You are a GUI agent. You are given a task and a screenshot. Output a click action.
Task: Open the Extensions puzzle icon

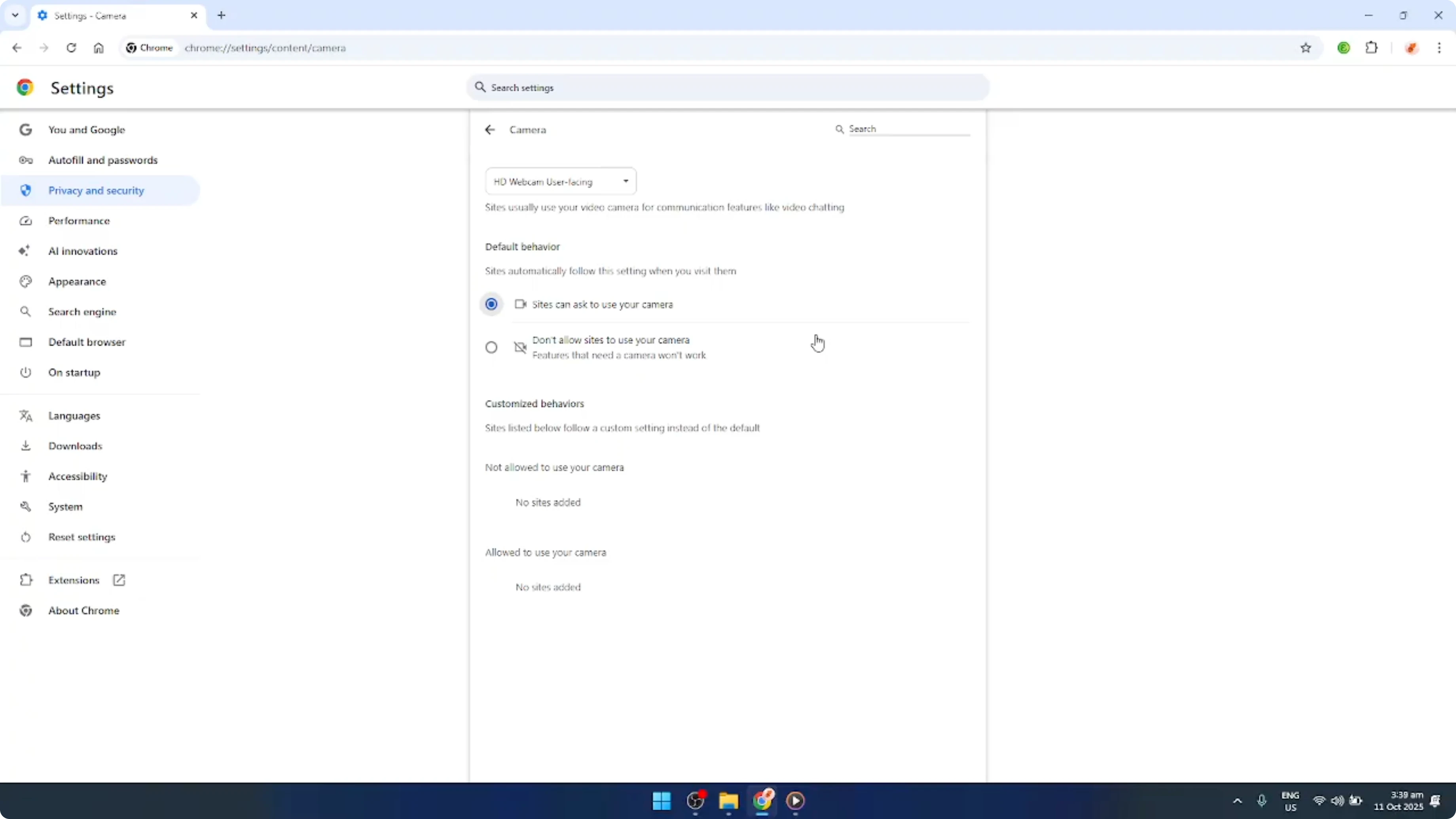(1372, 48)
